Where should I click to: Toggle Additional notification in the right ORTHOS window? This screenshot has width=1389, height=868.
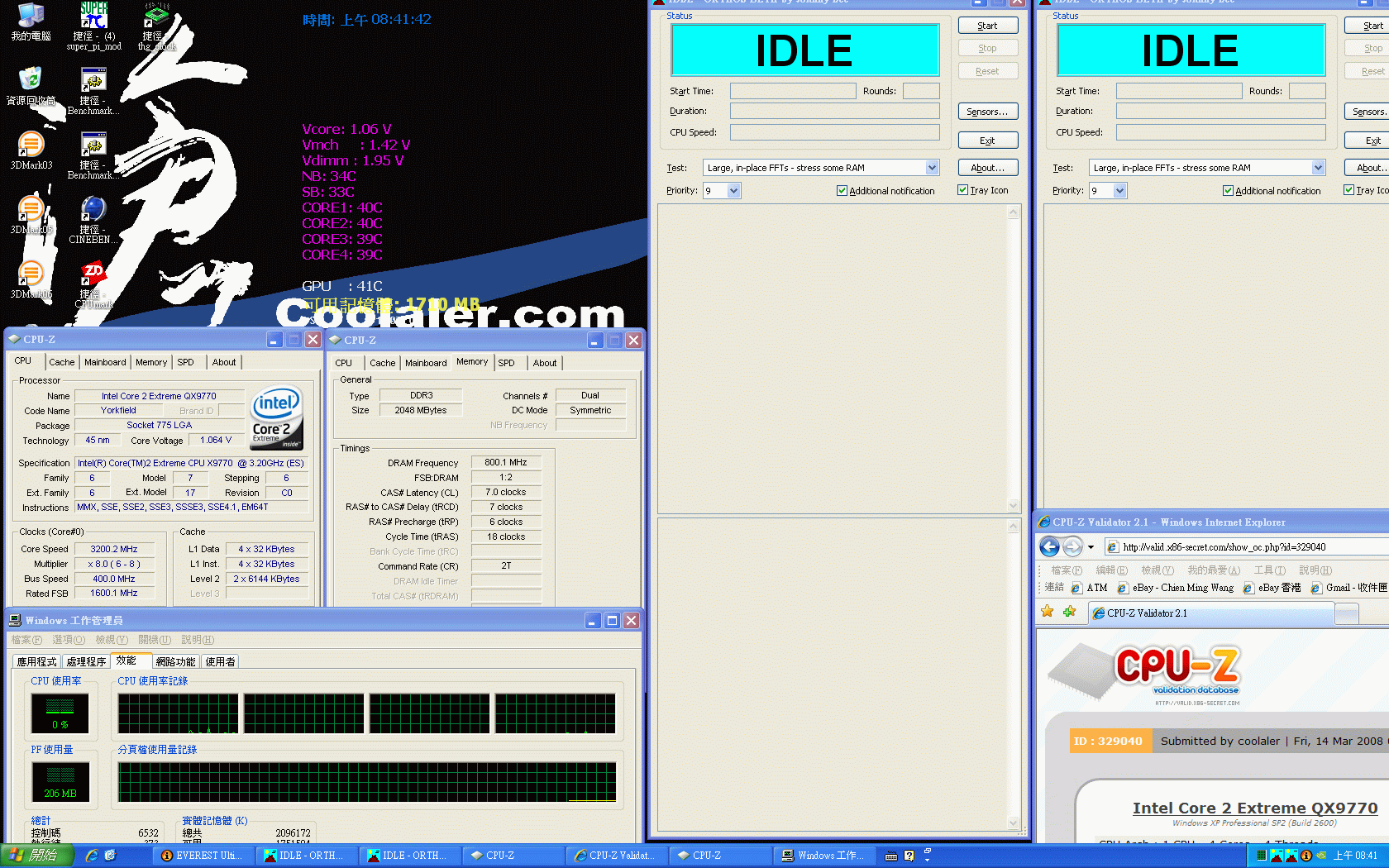(x=1272, y=191)
